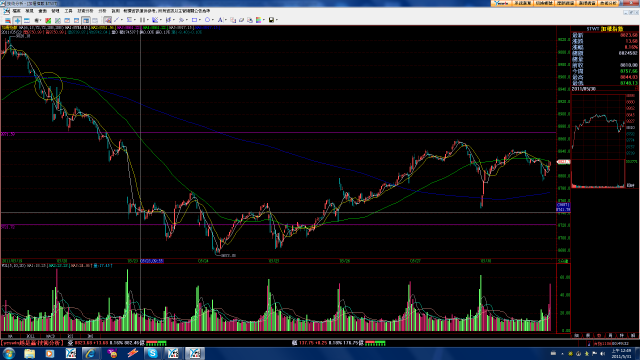Select the yellow ellipse annotation on the chart
640x360 pixels.
pyautogui.click(x=49, y=86)
